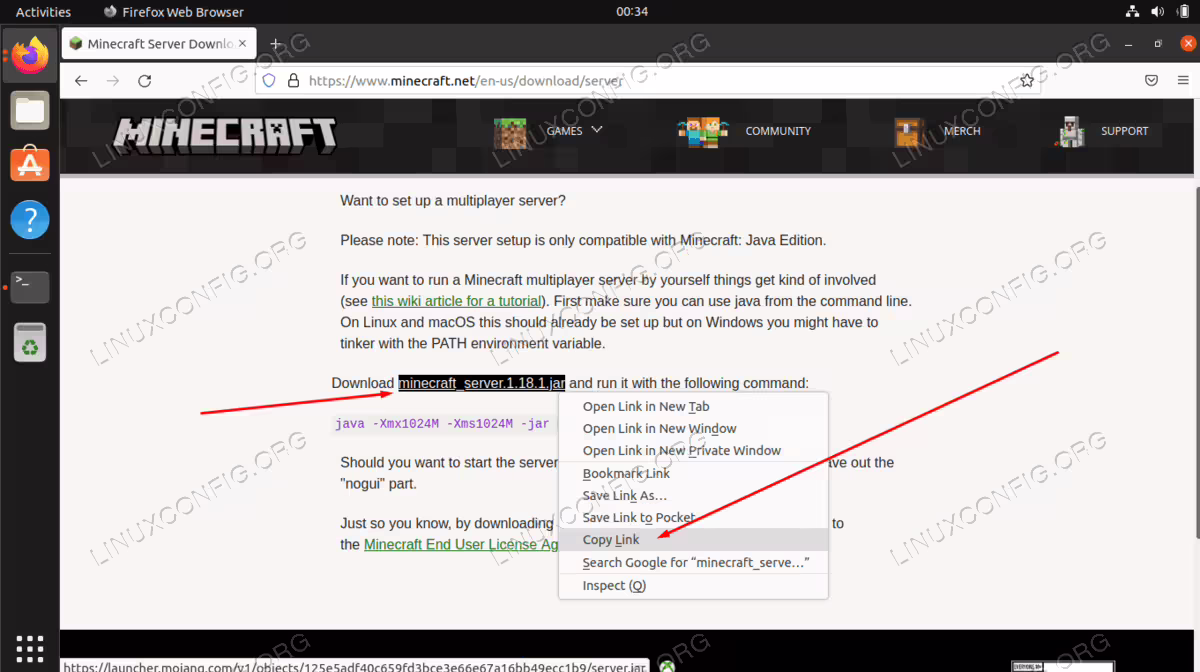Go back with the left arrow button
The image size is (1200, 672).
(x=81, y=81)
